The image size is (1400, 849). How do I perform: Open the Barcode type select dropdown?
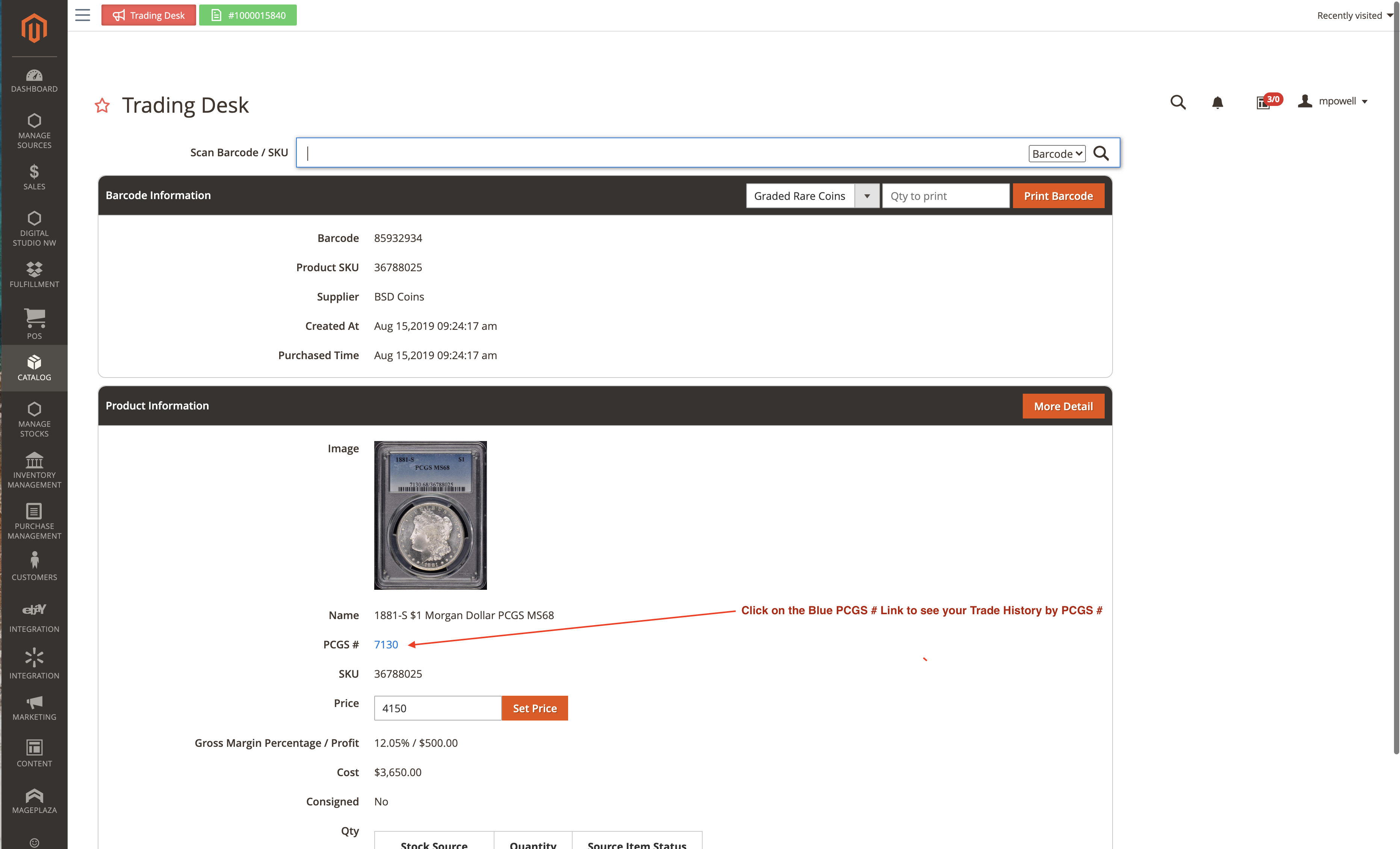point(1056,153)
